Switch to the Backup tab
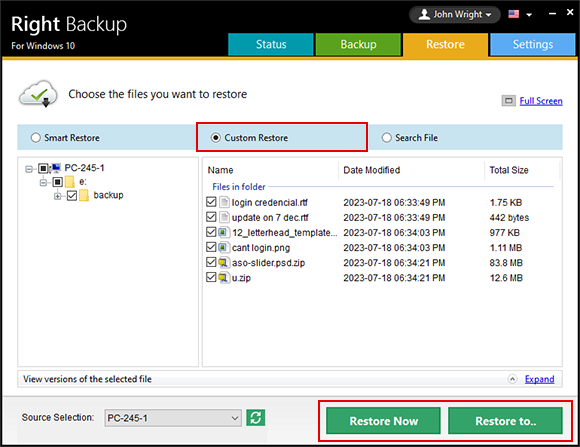The width and height of the screenshot is (580, 447). coord(358,44)
